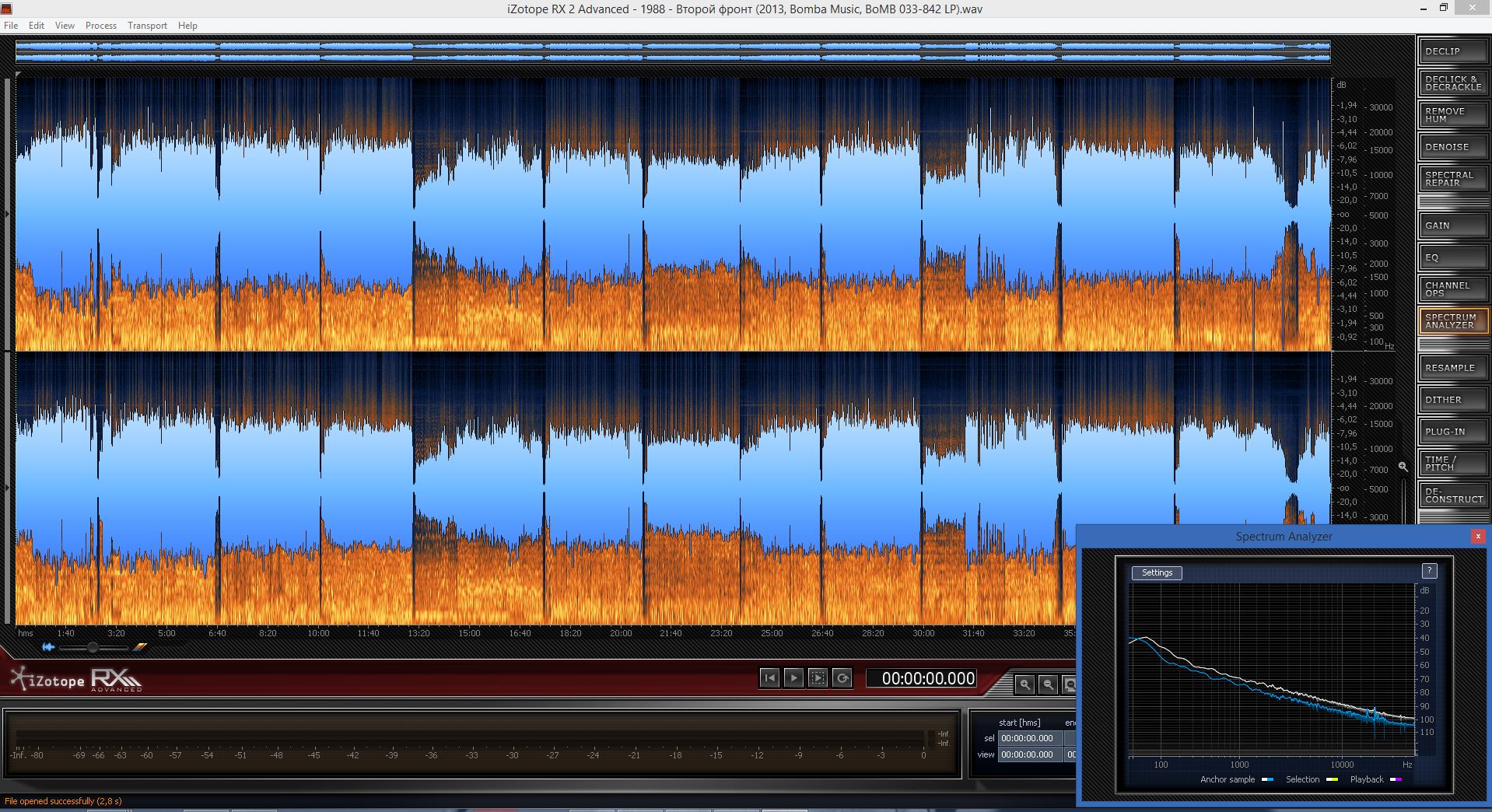Click the 'start [hms]' column header

[x=1019, y=723]
